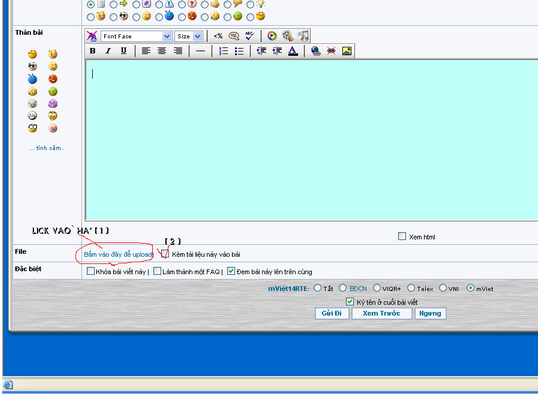Screen dimensions: 538x394
Task: Insert horizontal rule line icon
Action: 200,51
